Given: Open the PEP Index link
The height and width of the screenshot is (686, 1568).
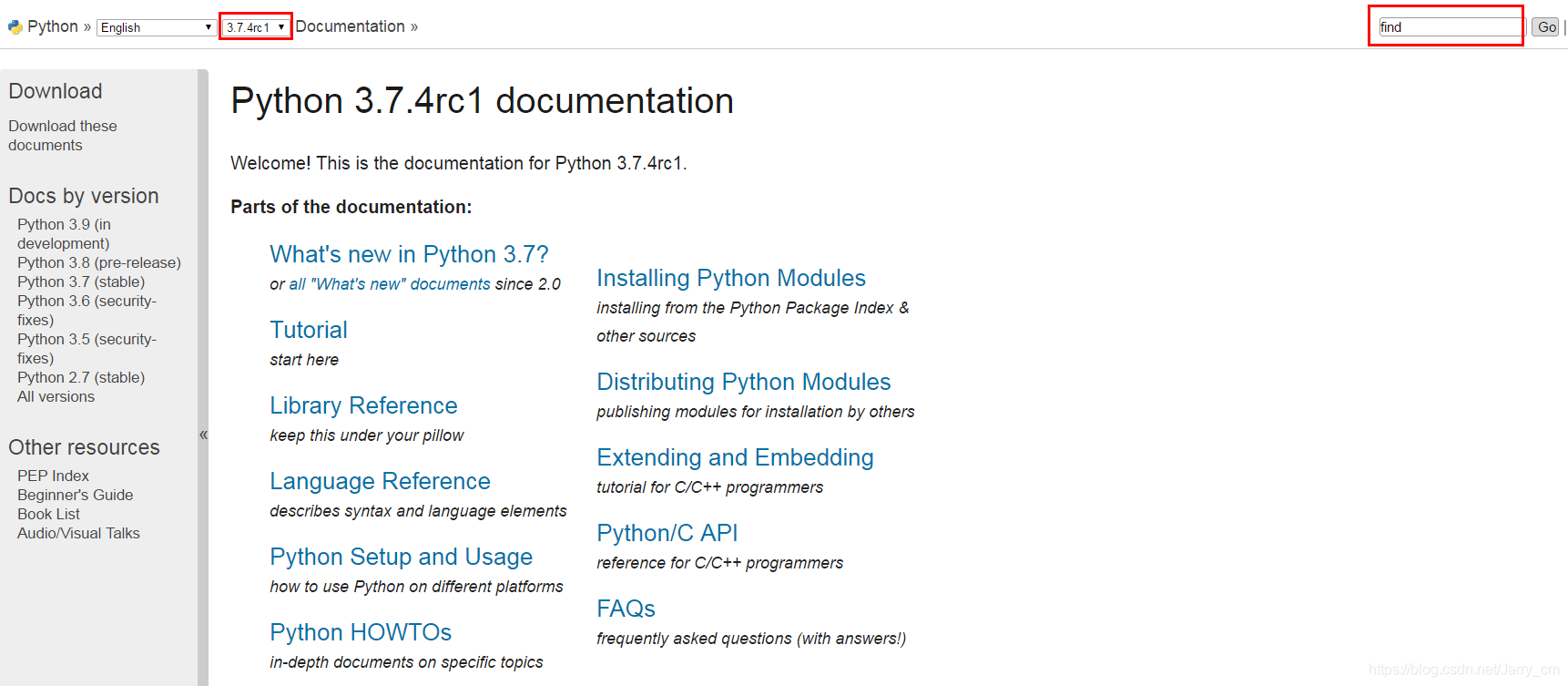Looking at the screenshot, I should tap(53, 476).
